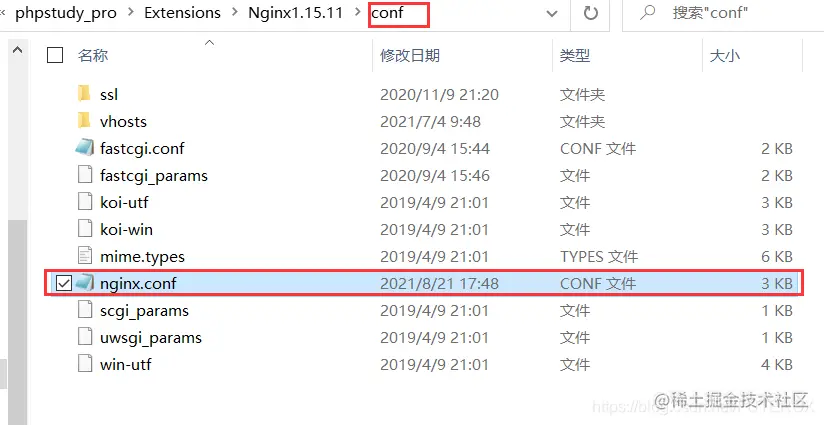This screenshot has height=425, width=824.
Task: Click conf in the breadcrumb path
Action: (x=387, y=13)
